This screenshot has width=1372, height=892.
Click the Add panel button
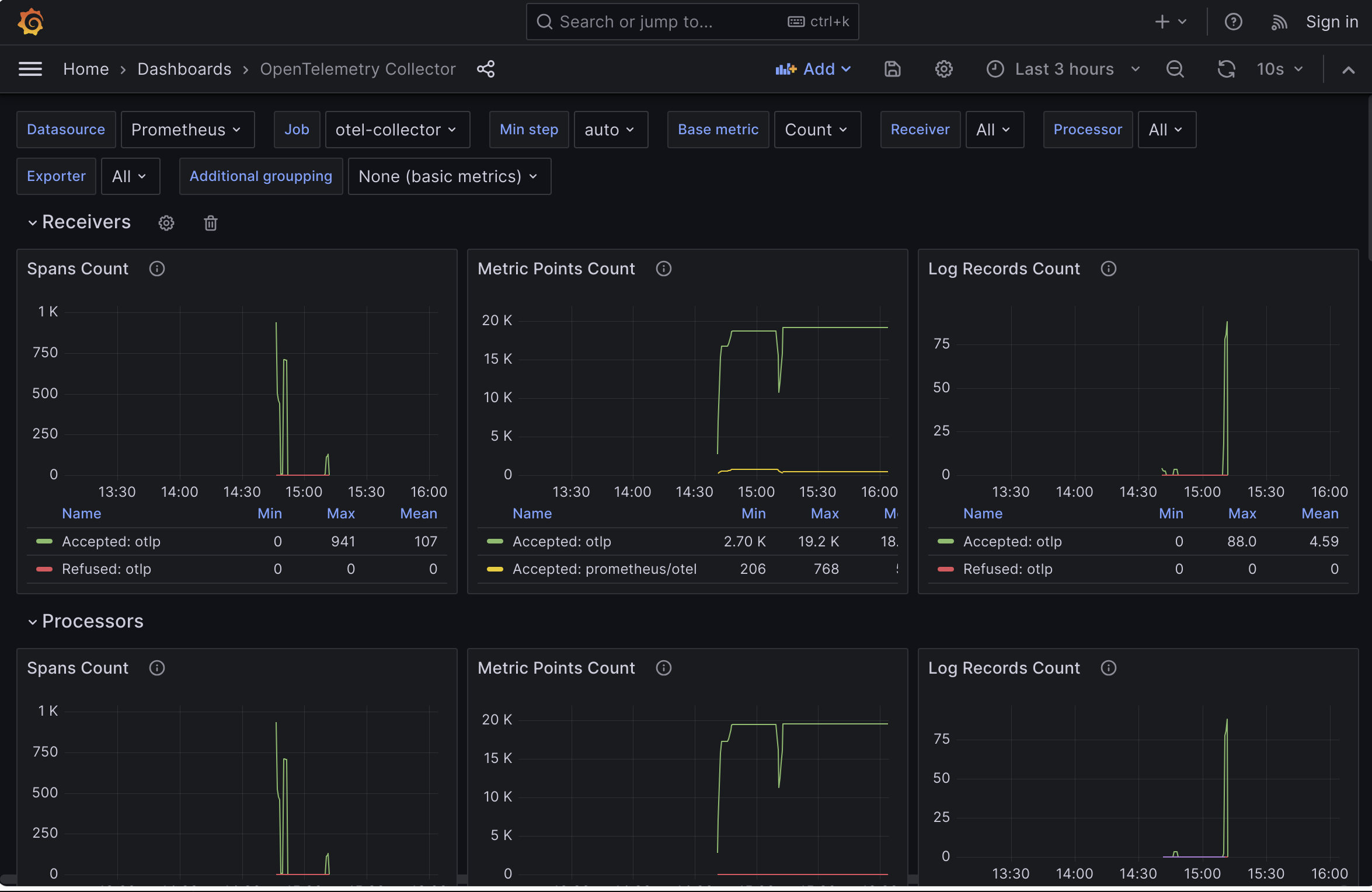813,69
